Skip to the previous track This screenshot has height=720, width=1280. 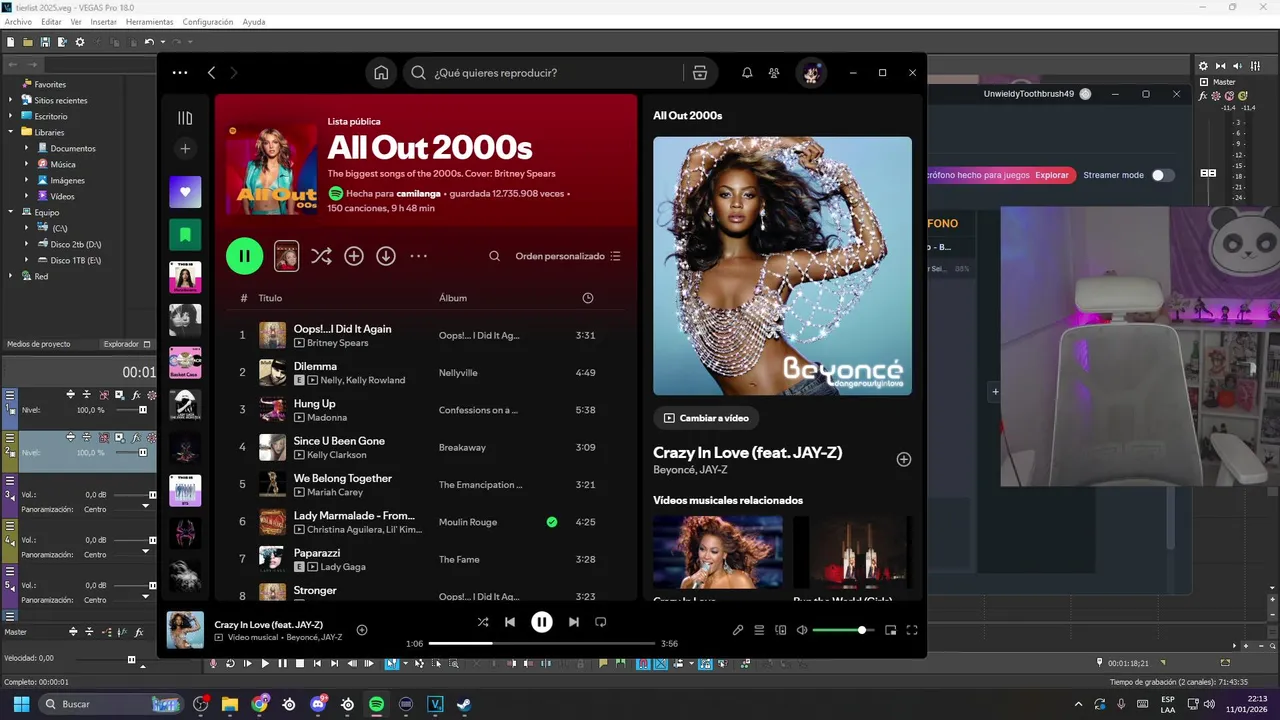click(510, 622)
